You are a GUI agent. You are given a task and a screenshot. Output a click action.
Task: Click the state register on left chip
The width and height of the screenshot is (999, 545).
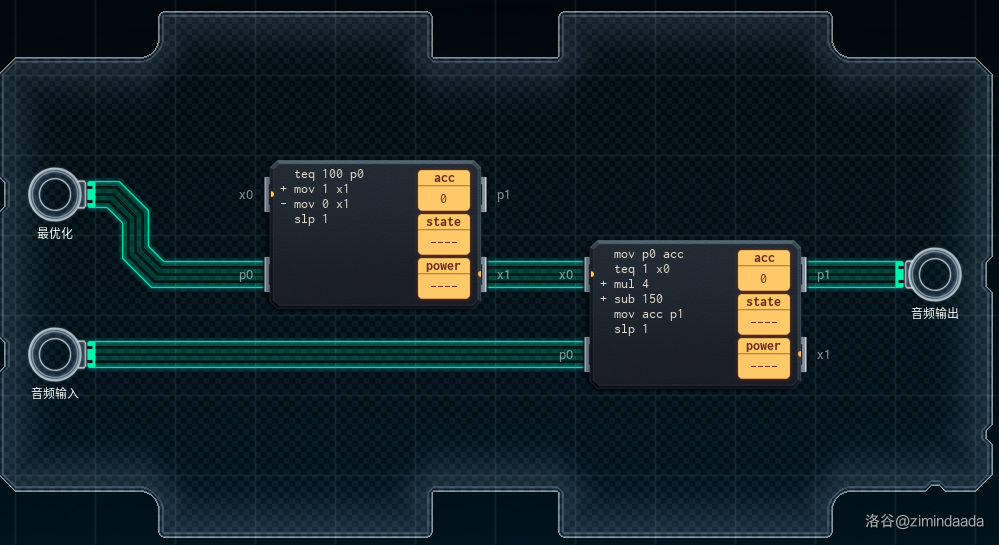(443, 234)
